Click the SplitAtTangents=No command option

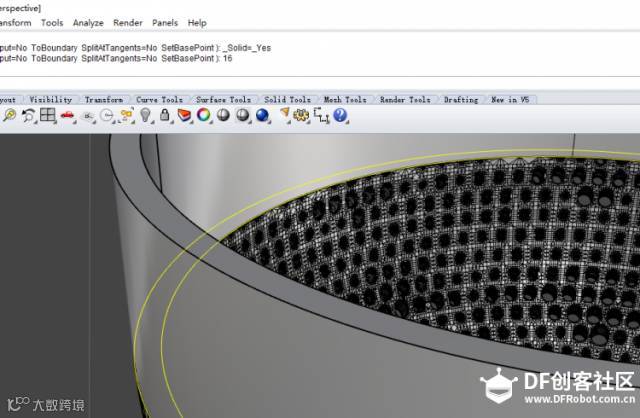coord(119,58)
